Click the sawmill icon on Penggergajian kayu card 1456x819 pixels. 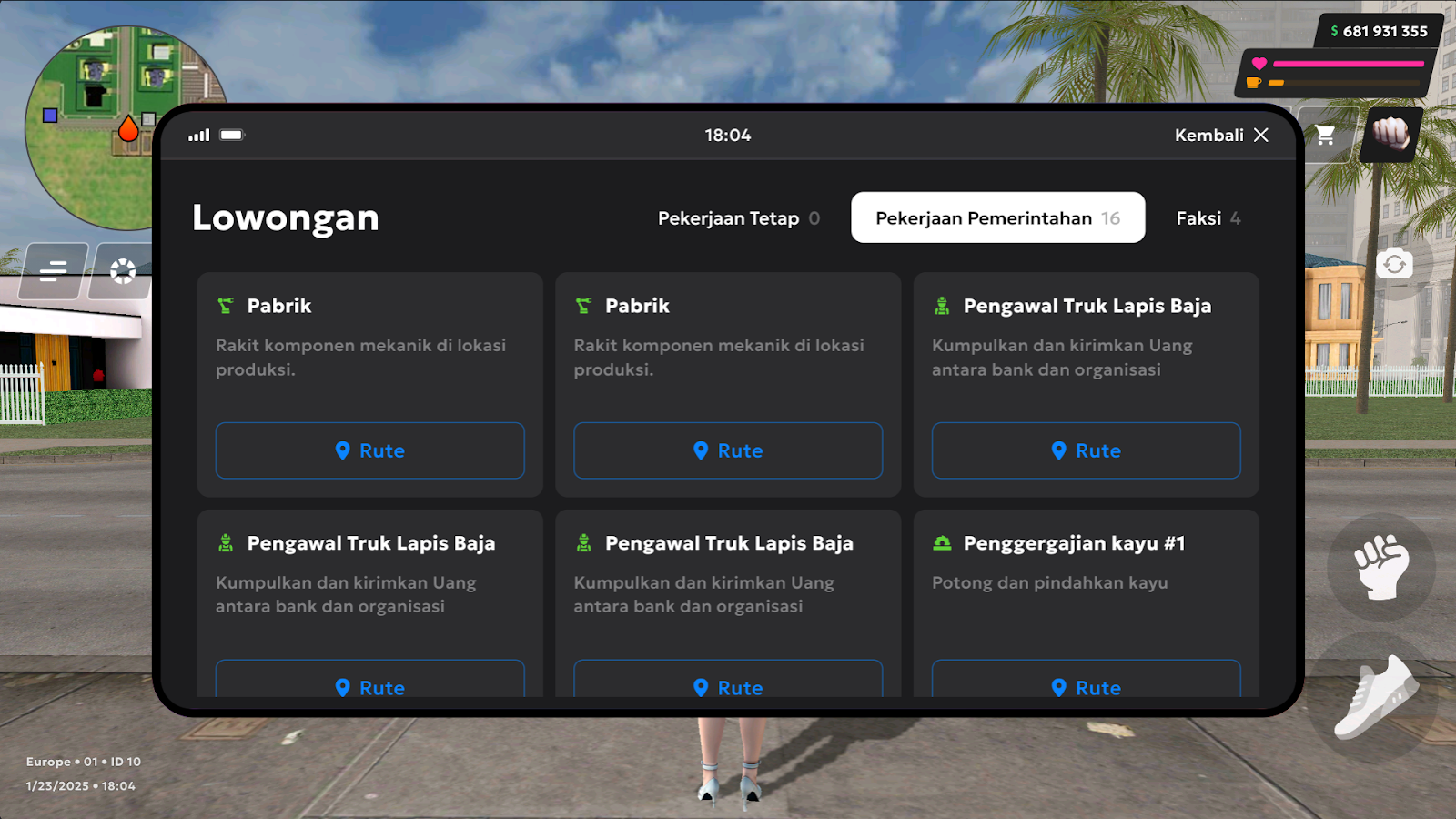pos(942,543)
